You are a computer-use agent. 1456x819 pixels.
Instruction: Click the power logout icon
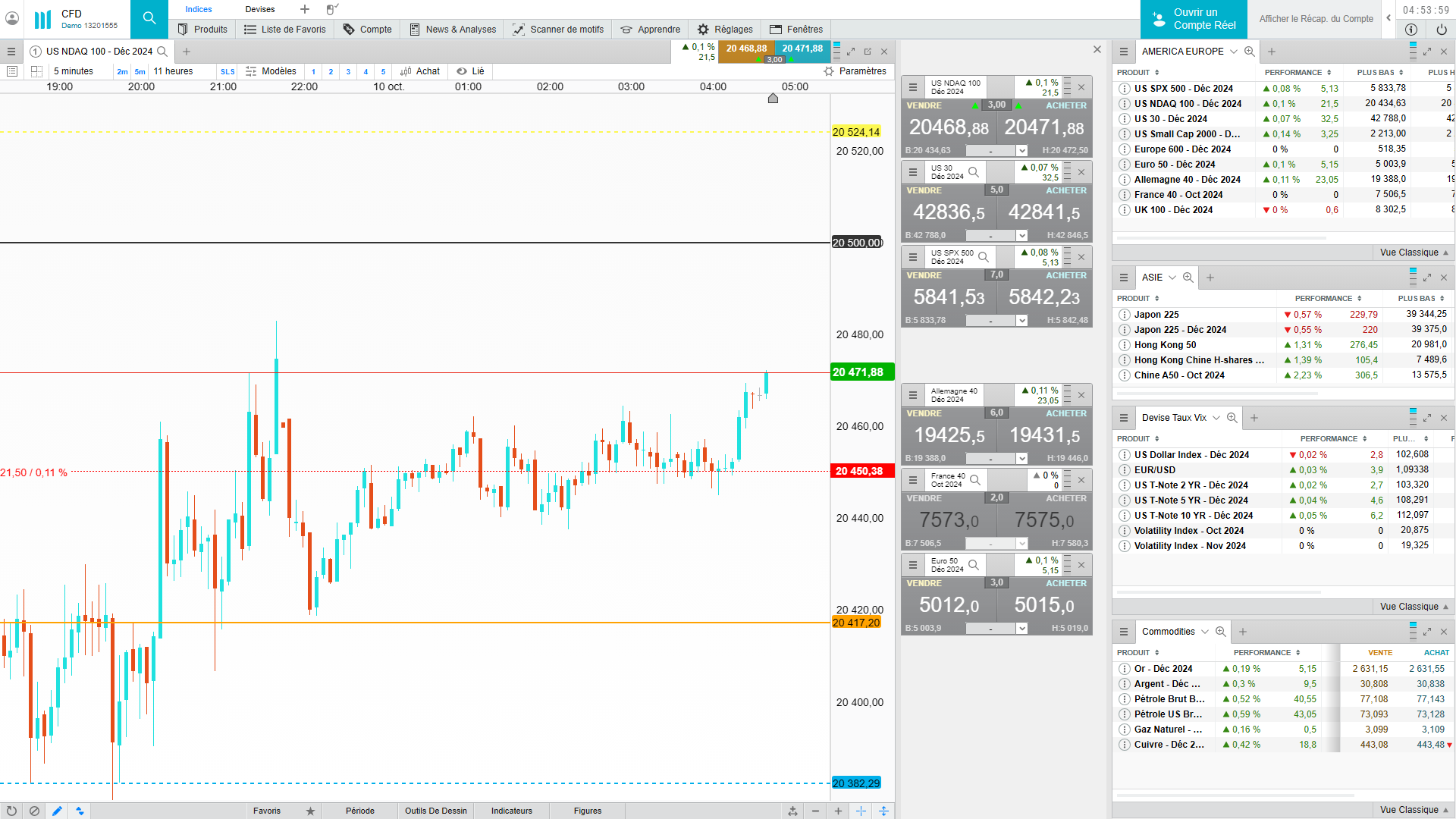[1441, 30]
